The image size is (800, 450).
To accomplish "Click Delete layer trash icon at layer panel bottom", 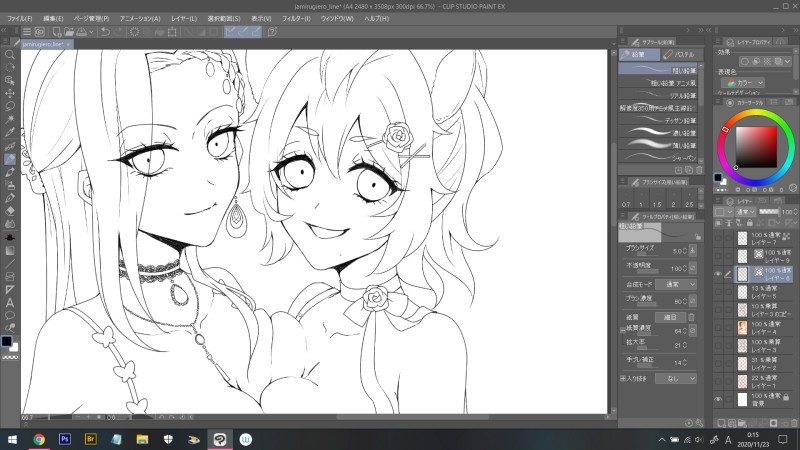I will [x=793, y=423].
